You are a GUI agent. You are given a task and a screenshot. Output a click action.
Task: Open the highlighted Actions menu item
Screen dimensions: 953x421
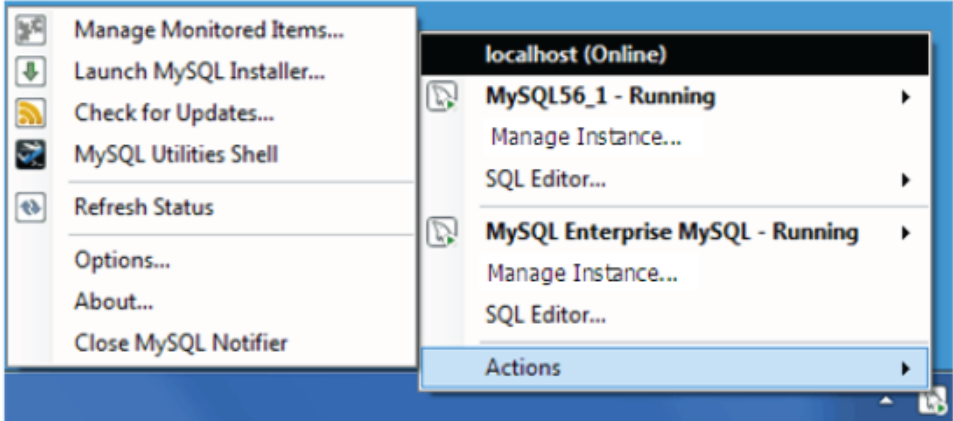click(x=675, y=368)
